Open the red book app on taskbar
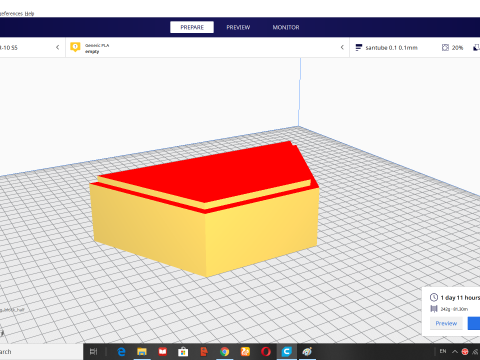 coord(162,351)
